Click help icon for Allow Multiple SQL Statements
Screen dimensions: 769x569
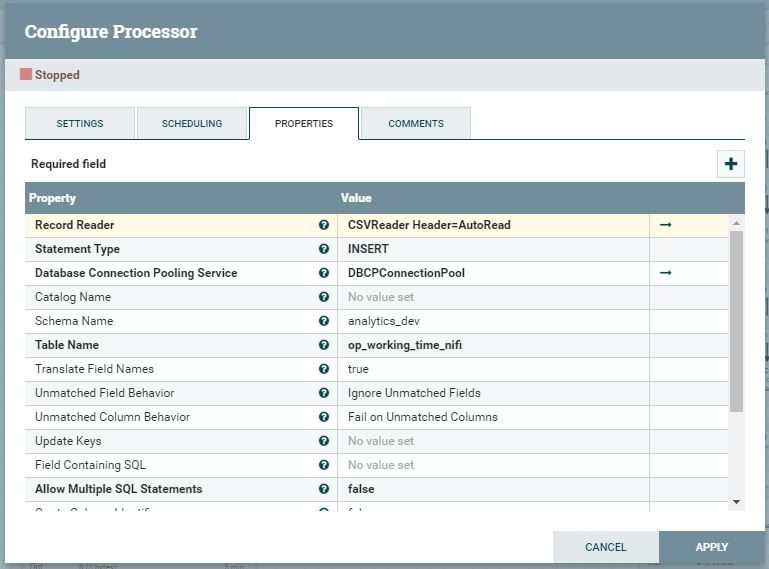[x=324, y=489]
